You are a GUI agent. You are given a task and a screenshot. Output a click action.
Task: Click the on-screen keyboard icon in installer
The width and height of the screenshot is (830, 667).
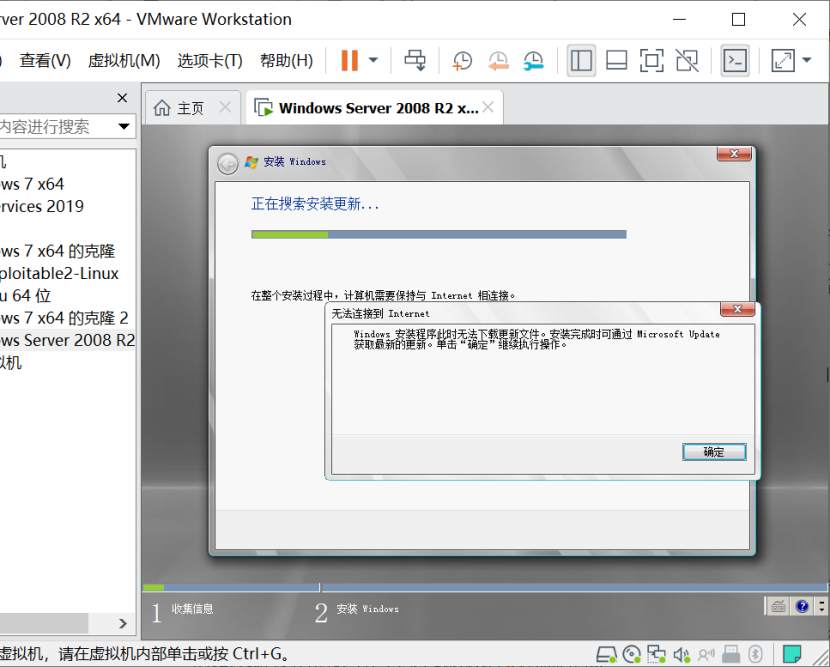[778, 607]
